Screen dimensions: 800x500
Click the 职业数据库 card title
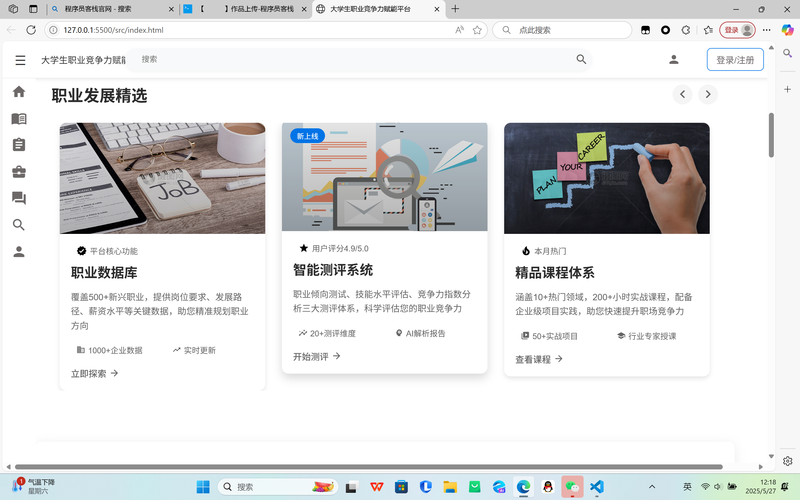click(x=104, y=272)
